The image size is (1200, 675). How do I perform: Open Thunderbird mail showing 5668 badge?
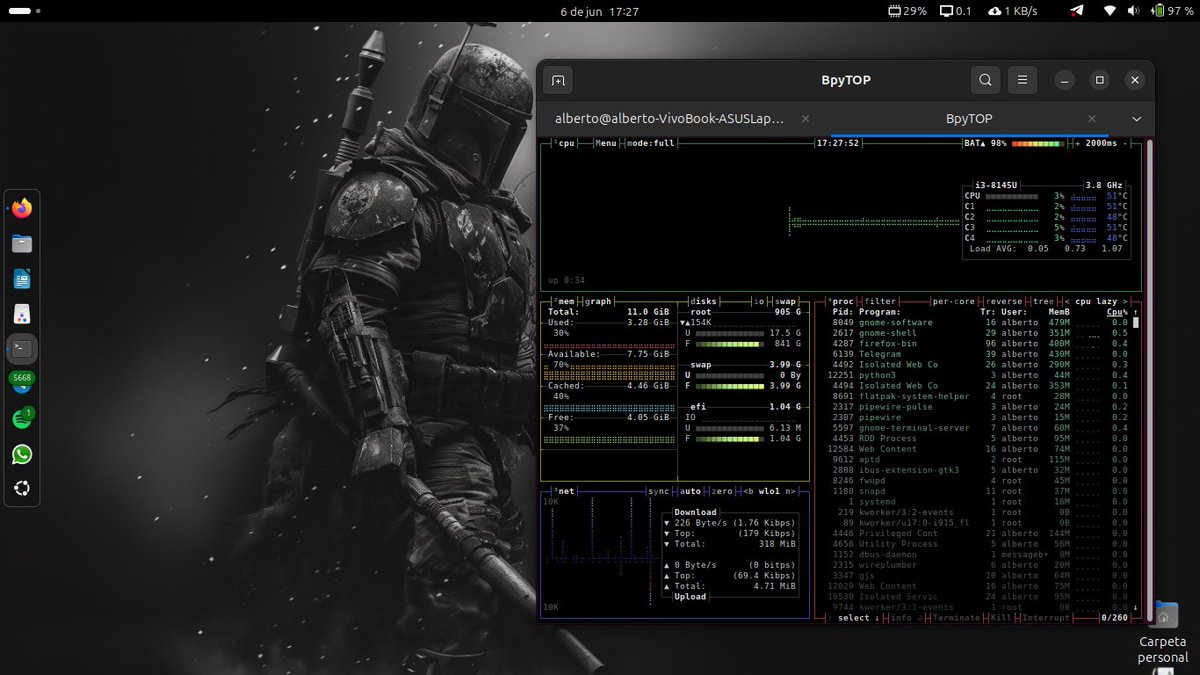coord(22,383)
